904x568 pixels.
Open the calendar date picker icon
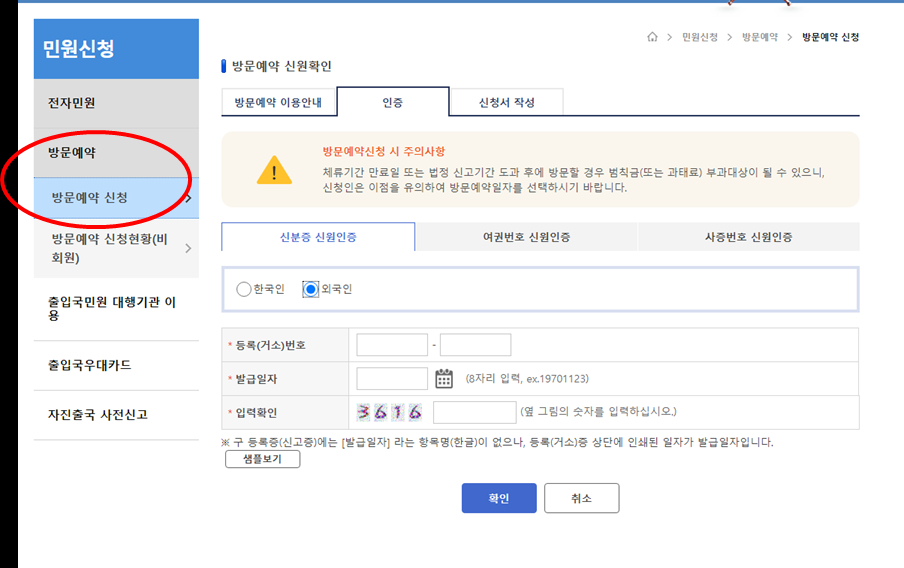445,379
